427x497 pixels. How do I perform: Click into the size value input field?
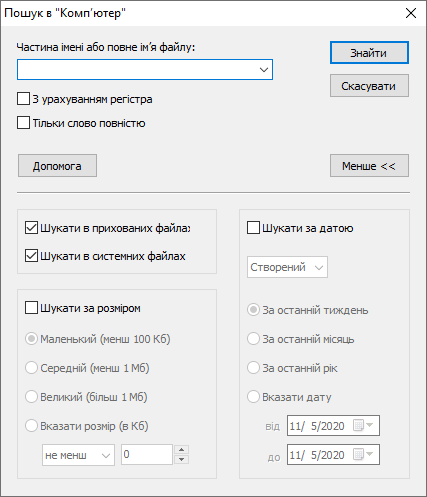tap(147, 454)
